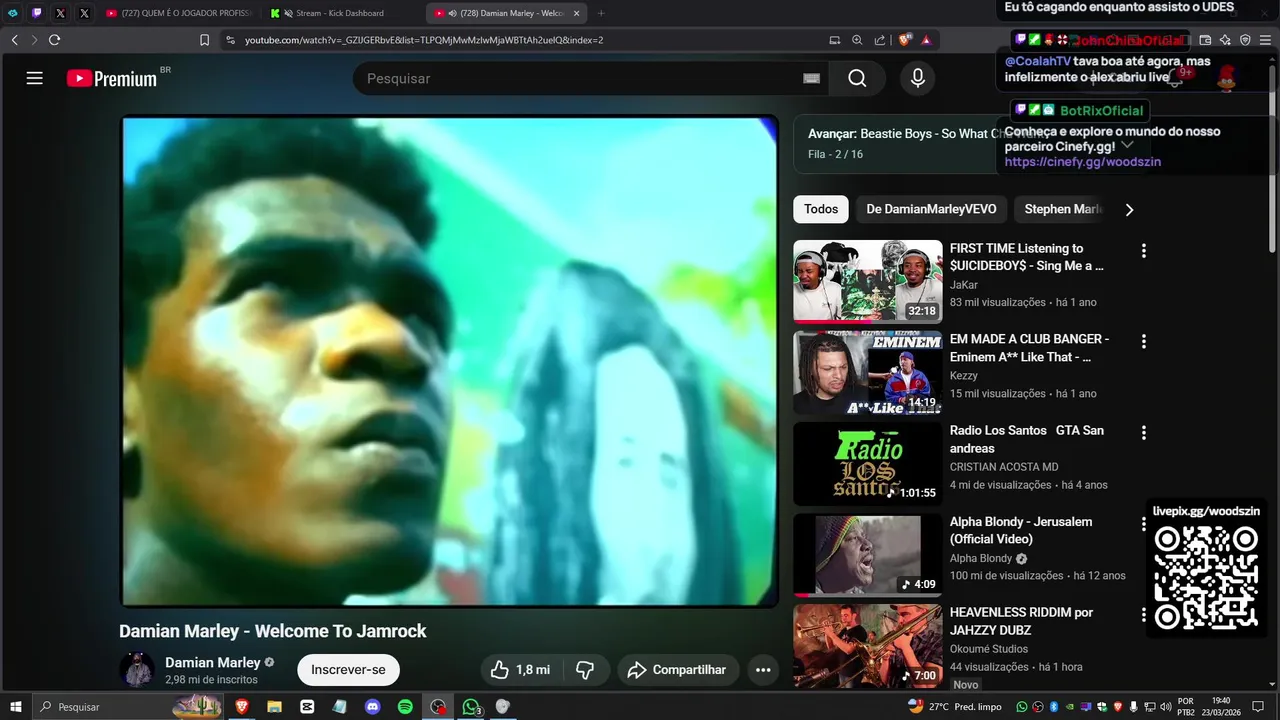
Task: Reload the page with refresh icon
Action: [x=54, y=40]
